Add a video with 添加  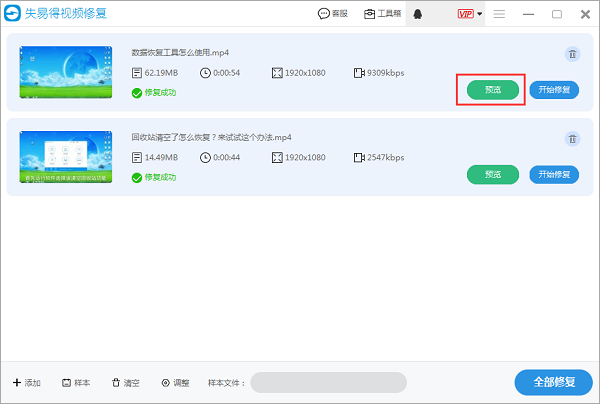[27, 383]
